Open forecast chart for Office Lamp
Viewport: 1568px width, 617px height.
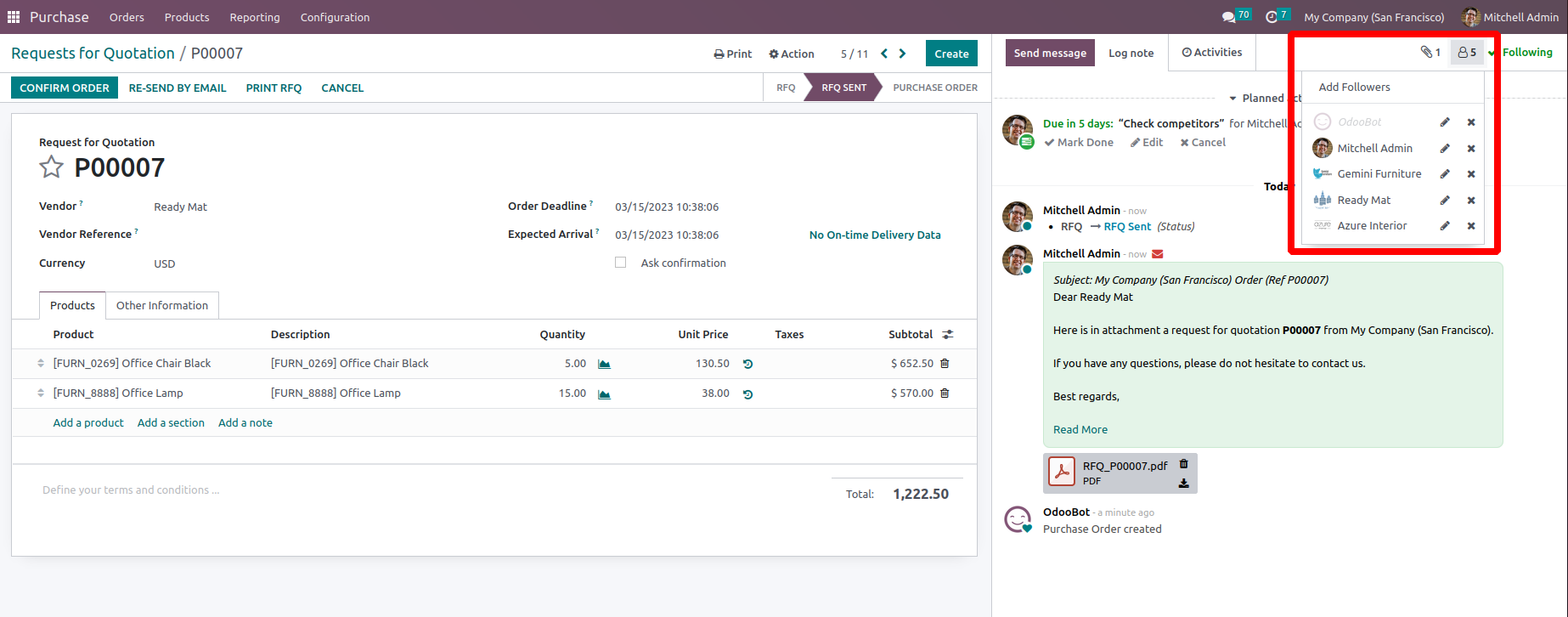[x=604, y=394]
